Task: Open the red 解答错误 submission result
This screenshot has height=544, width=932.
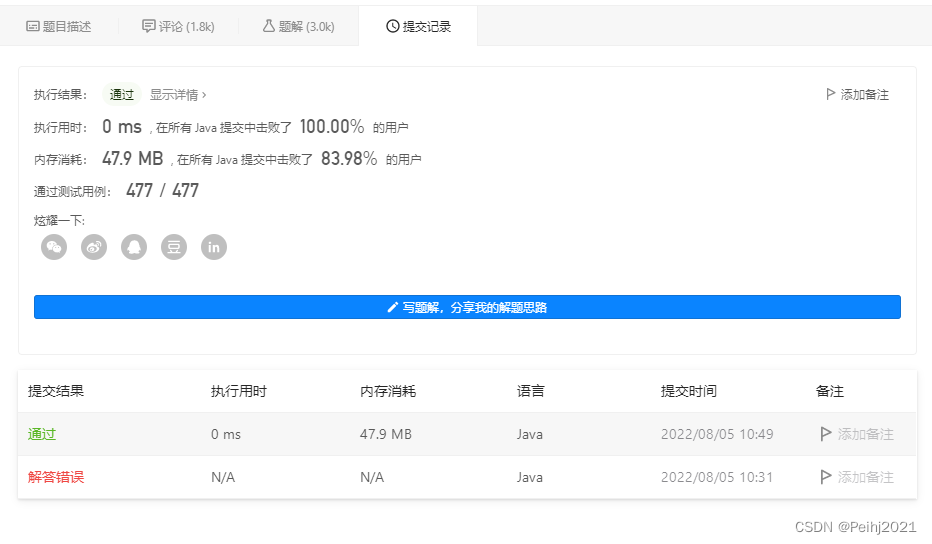Action: coord(56,477)
